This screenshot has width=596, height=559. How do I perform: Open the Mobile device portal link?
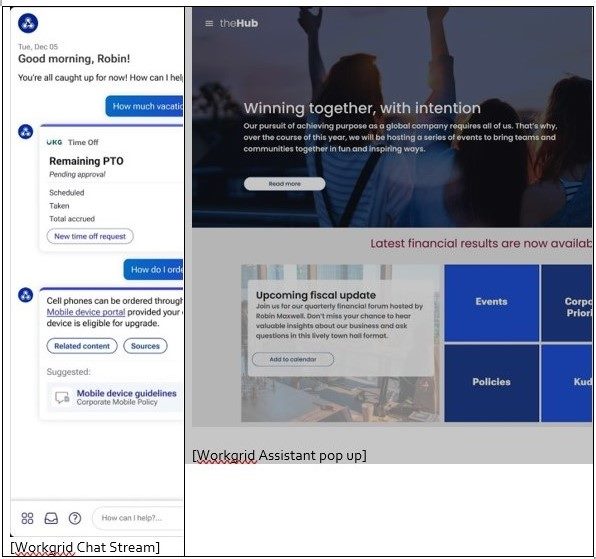[86, 312]
